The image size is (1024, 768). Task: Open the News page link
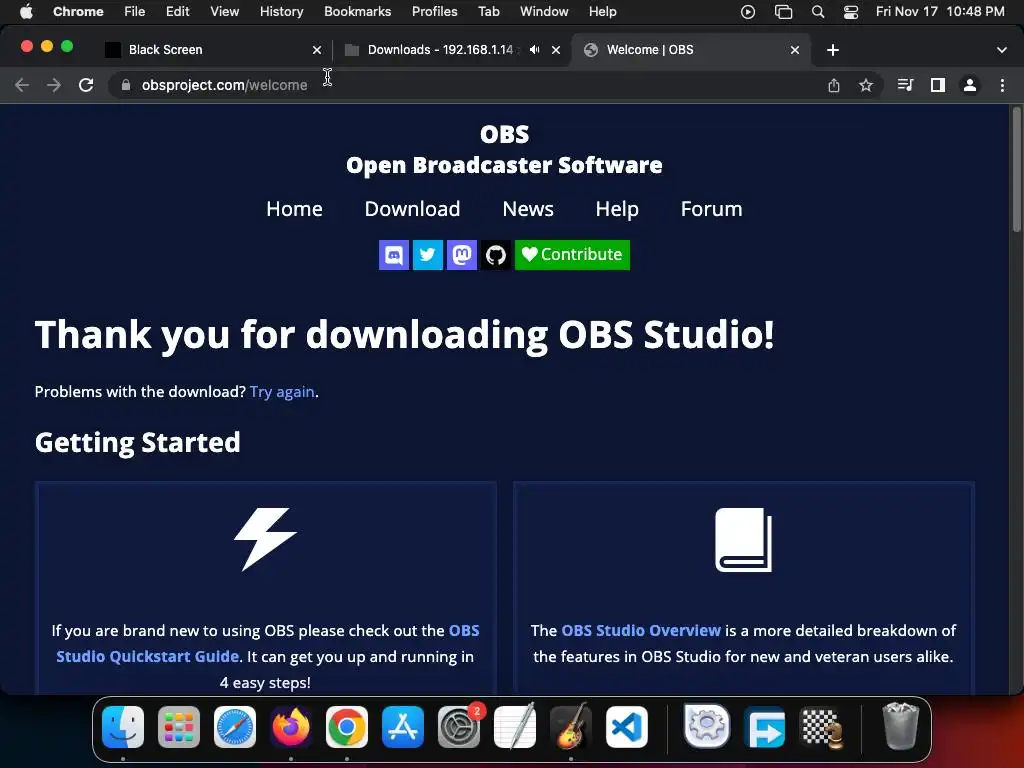528,209
